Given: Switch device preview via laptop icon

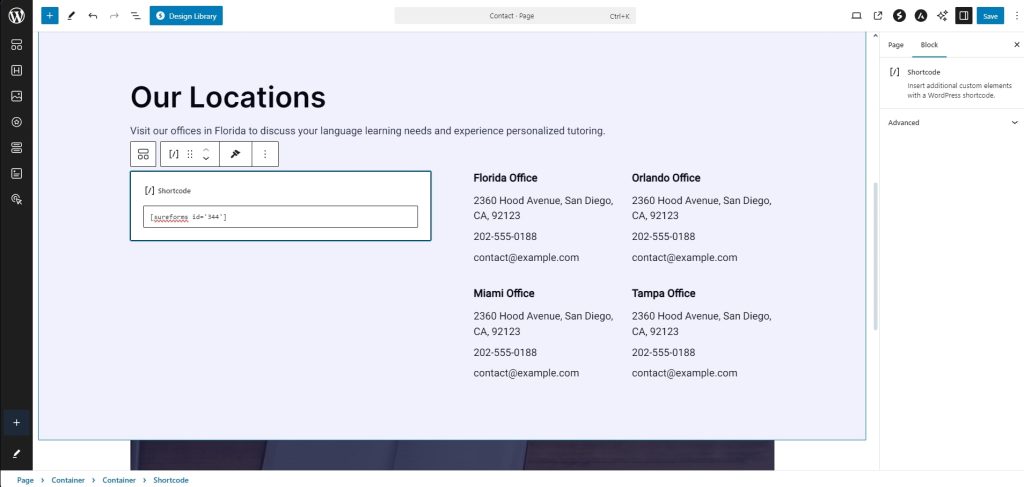Looking at the screenshot, I should [856, 16].
